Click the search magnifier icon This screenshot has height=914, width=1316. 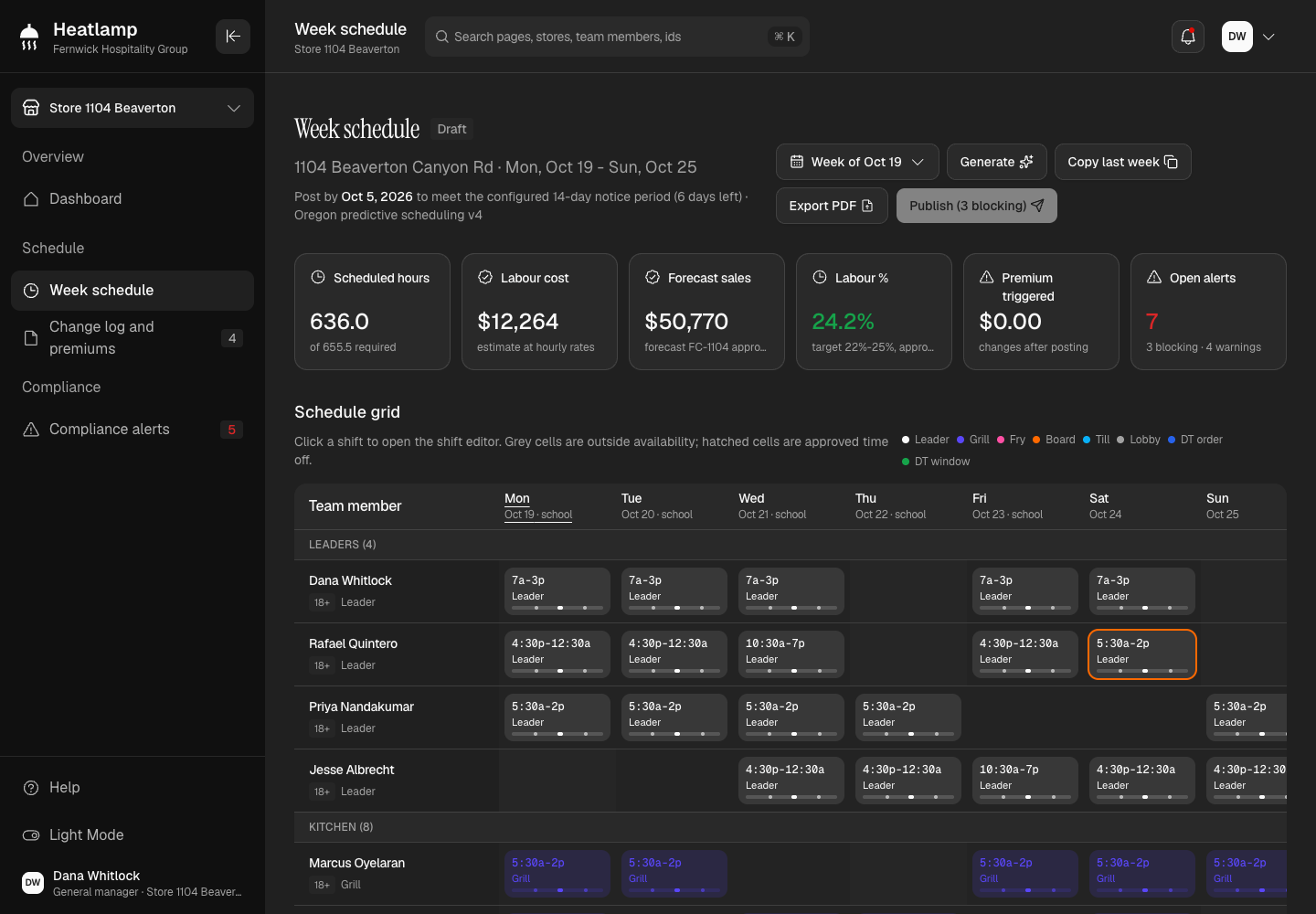tap(442, 37)
